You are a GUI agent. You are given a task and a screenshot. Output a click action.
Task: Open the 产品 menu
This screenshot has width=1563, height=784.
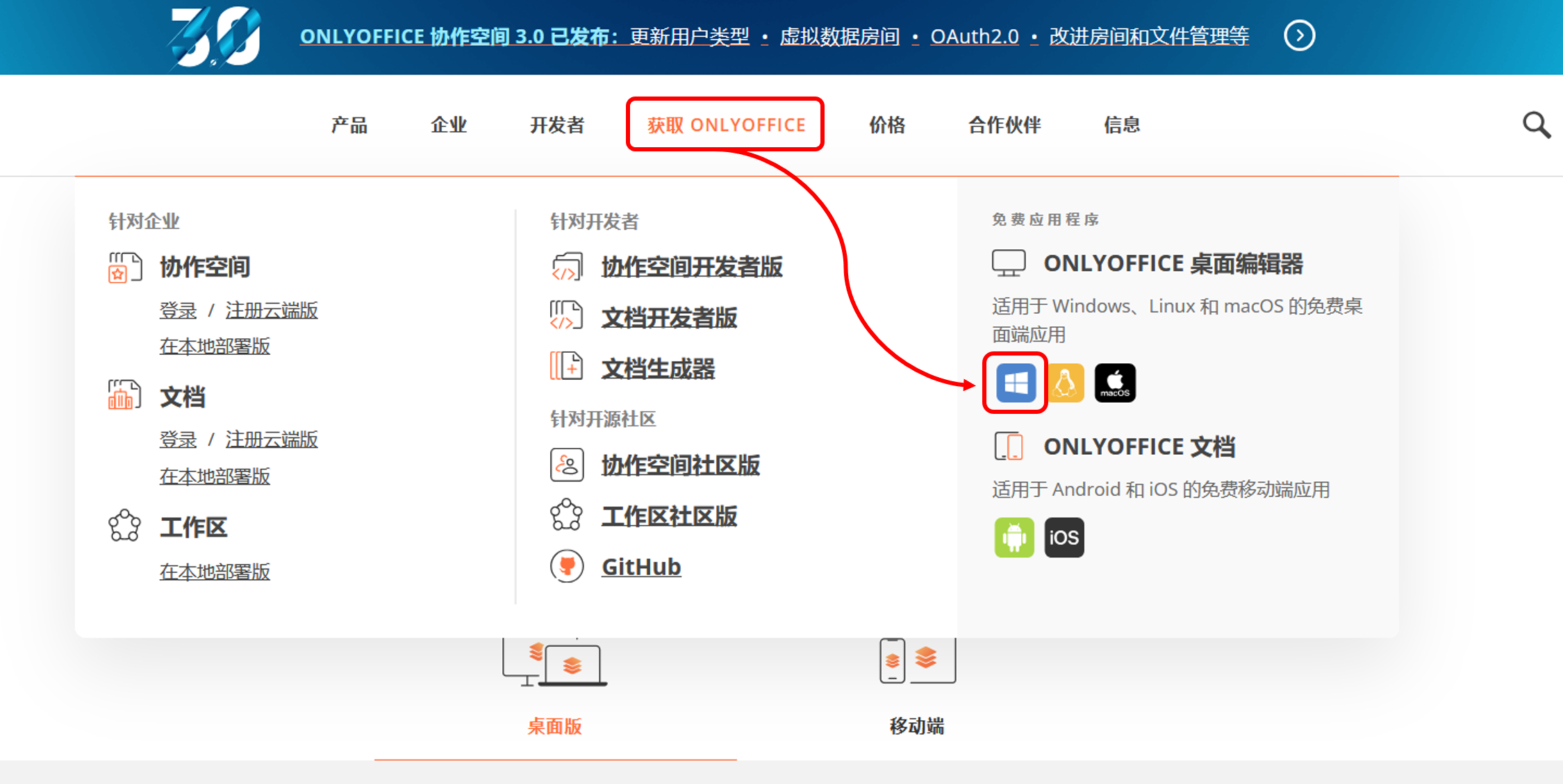click(x=349, y=125)
